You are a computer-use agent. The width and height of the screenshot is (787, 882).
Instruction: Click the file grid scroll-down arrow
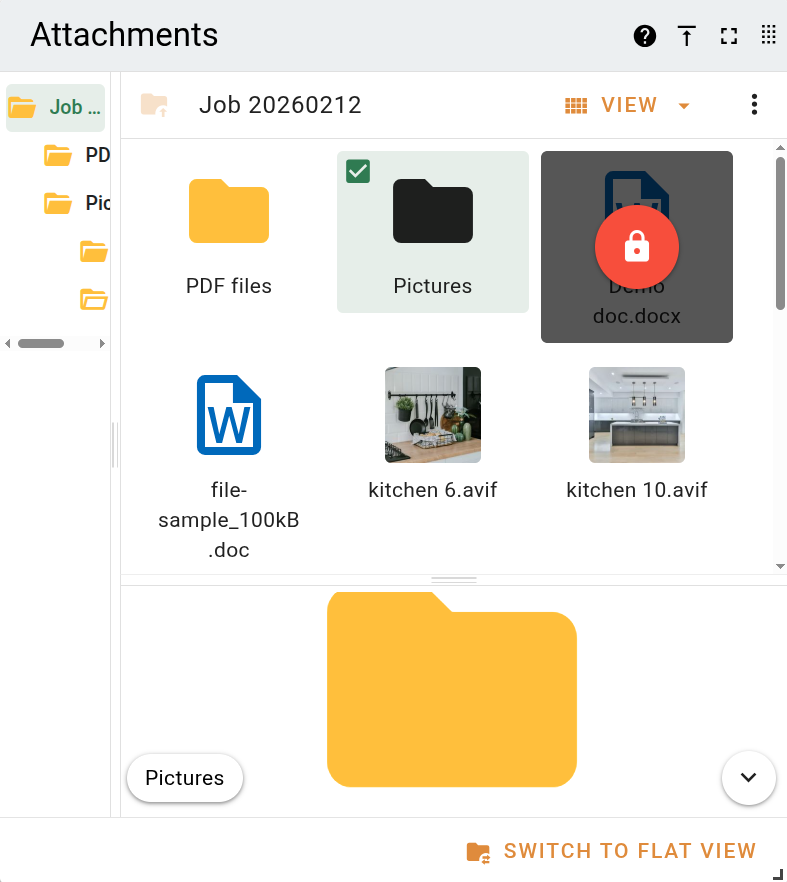pos(780,566)
